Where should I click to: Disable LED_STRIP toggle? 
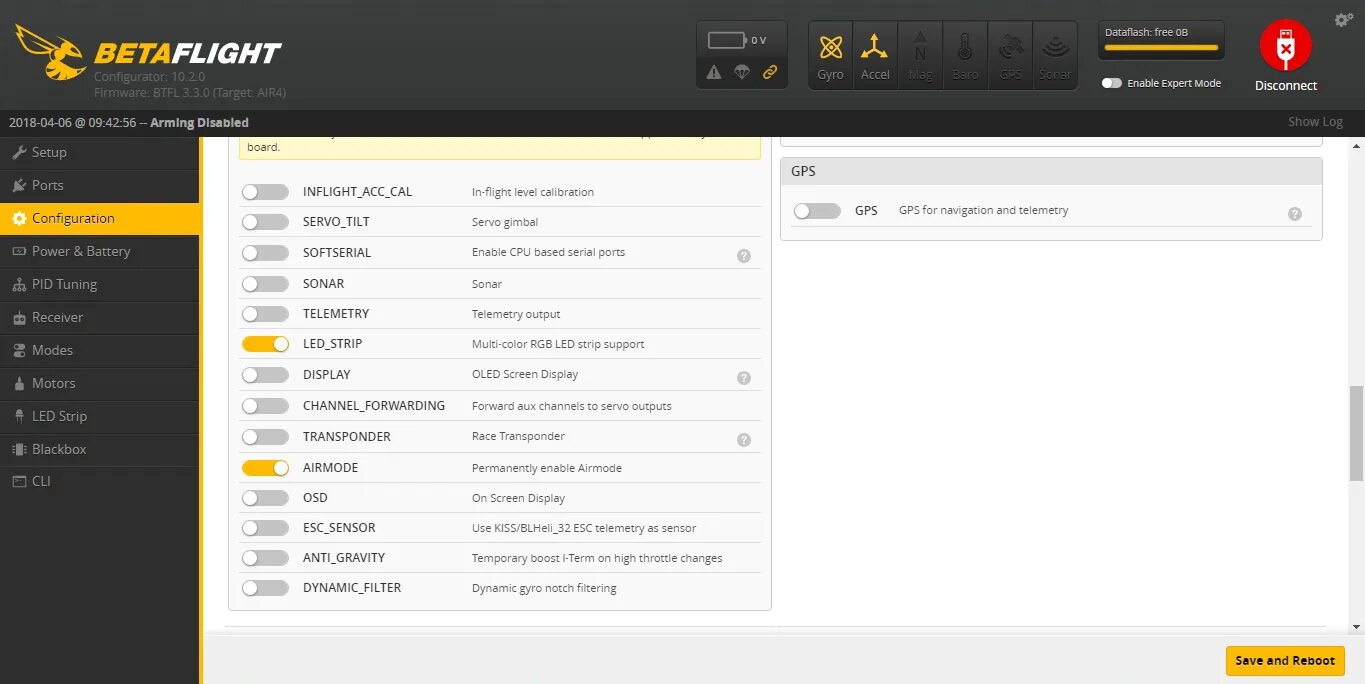tap(265, 344)
